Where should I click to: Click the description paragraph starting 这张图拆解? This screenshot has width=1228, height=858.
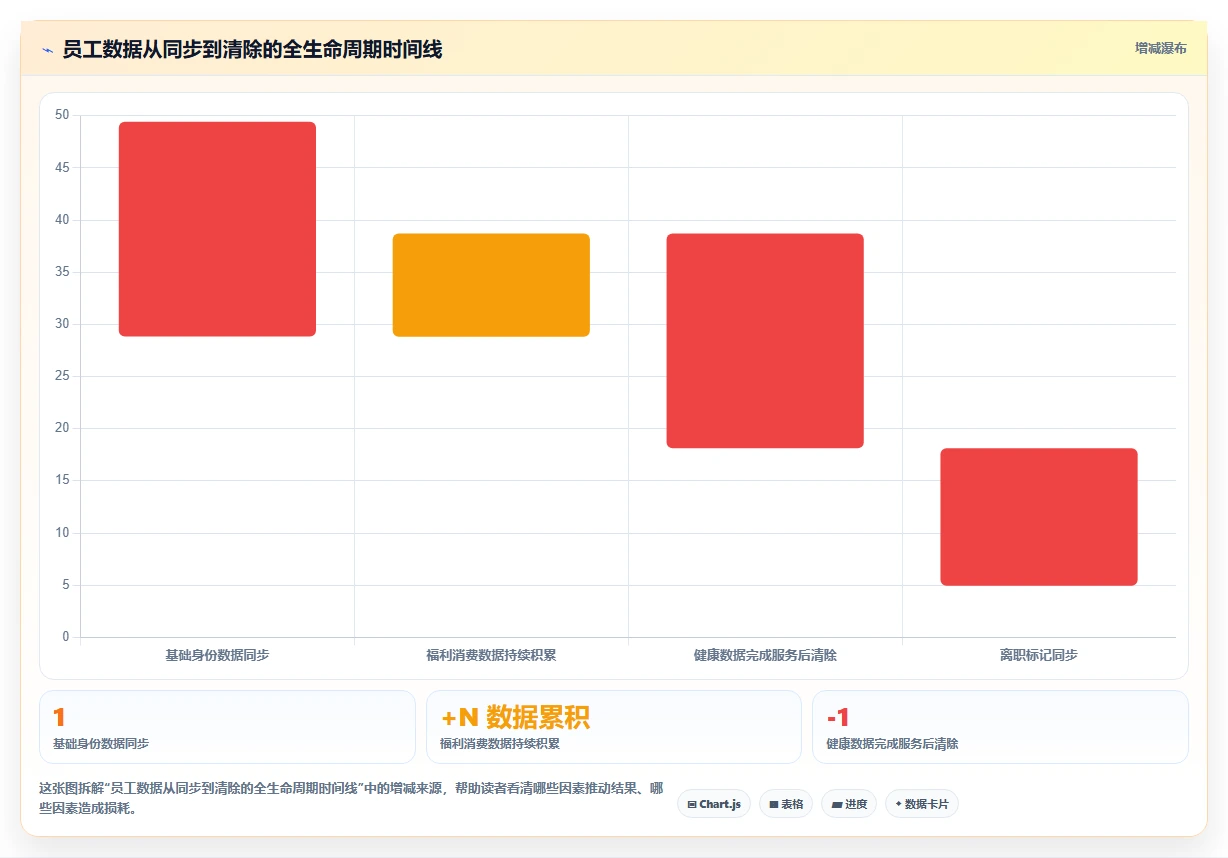[351, 799]
